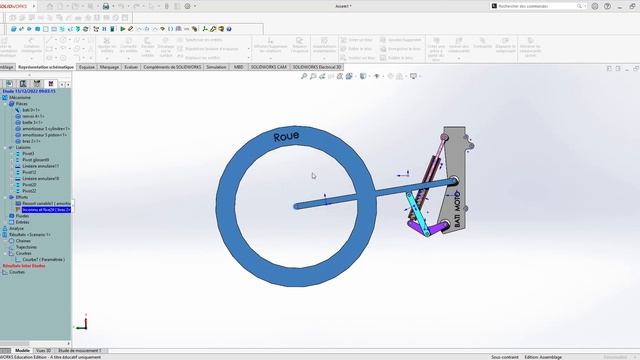Open third manager panel tab icon
Viewport: 640px width, 360px height.
(37, 84)
